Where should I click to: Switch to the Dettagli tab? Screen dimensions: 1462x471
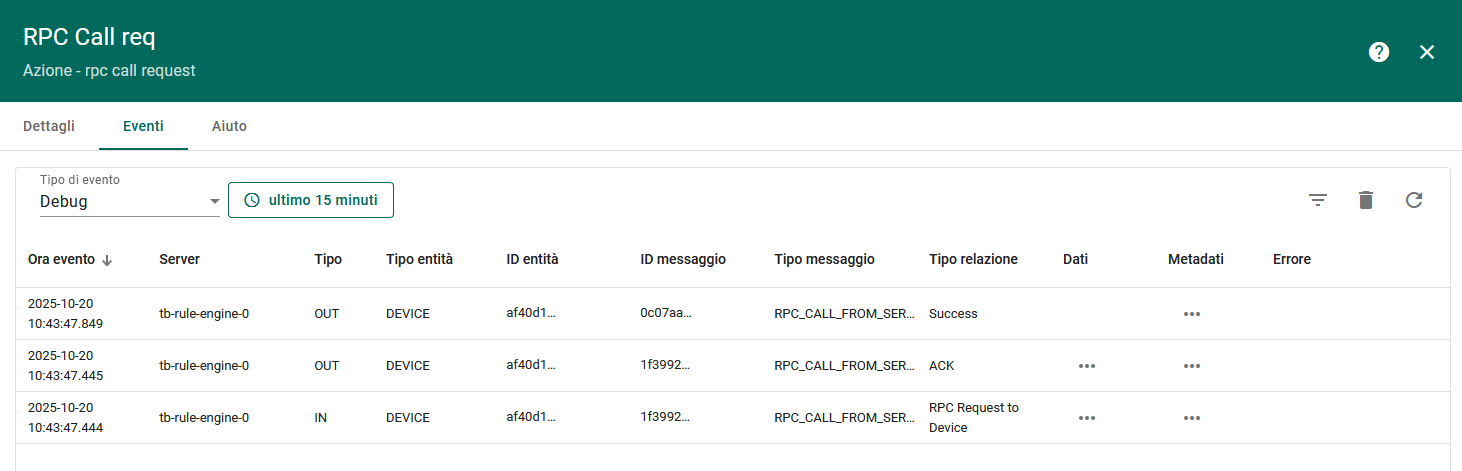[49, 126]
